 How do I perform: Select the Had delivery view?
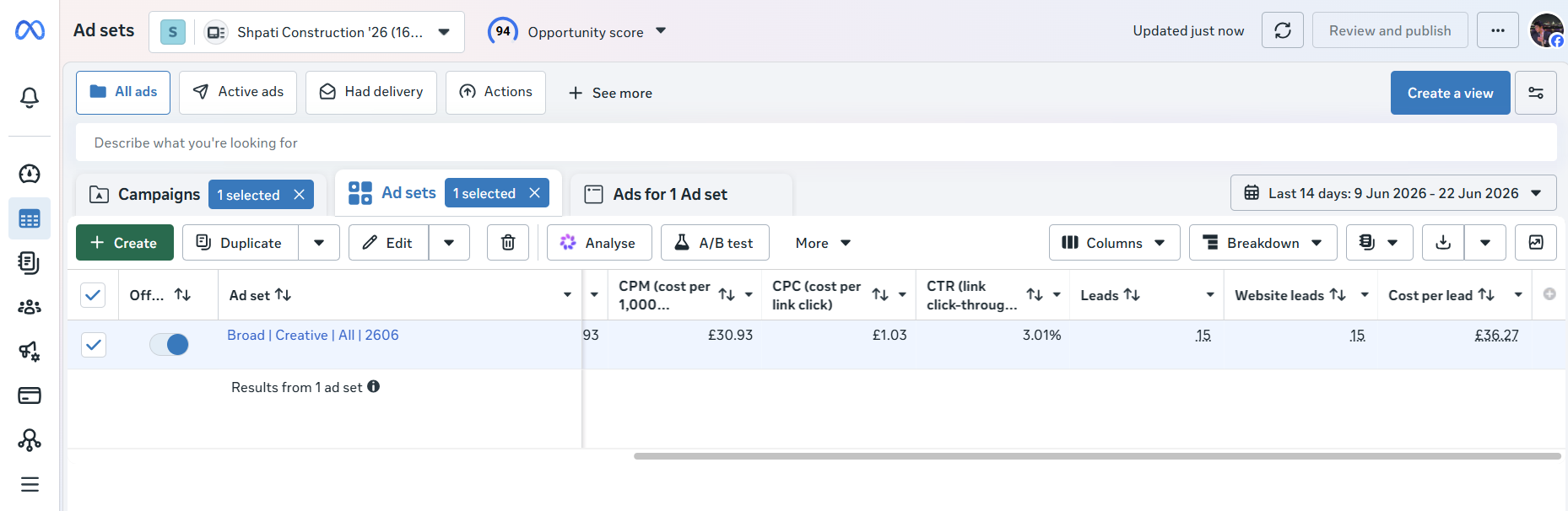click(371, 92)
